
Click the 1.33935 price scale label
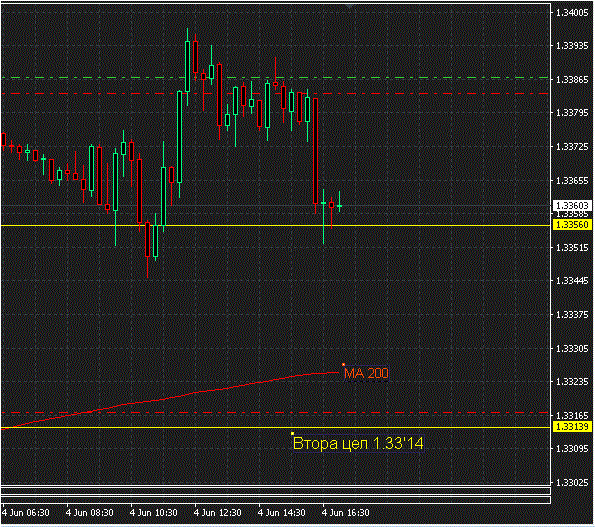[572, 46]
